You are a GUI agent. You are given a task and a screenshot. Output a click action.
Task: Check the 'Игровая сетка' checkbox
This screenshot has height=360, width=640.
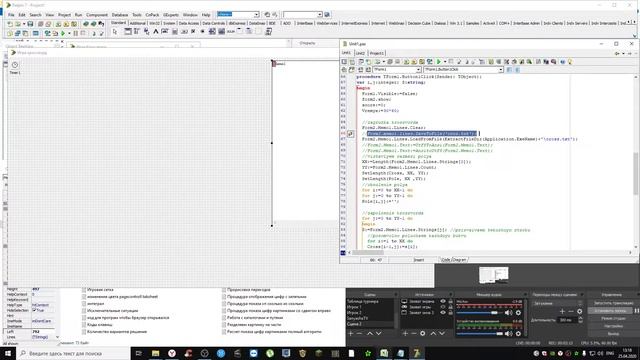pos(84,290)
